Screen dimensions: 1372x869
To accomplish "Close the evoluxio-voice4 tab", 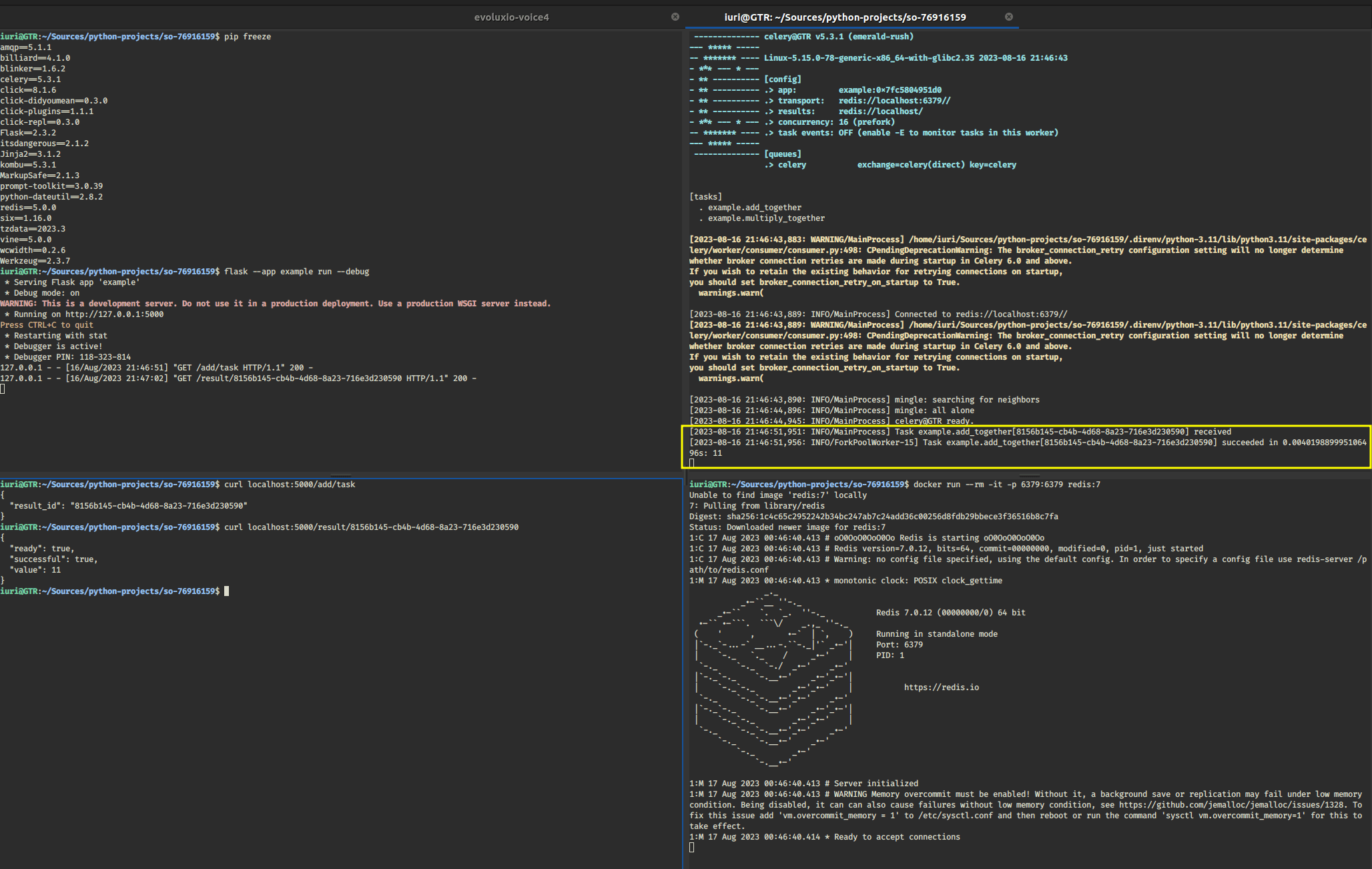I will (675, 17).
